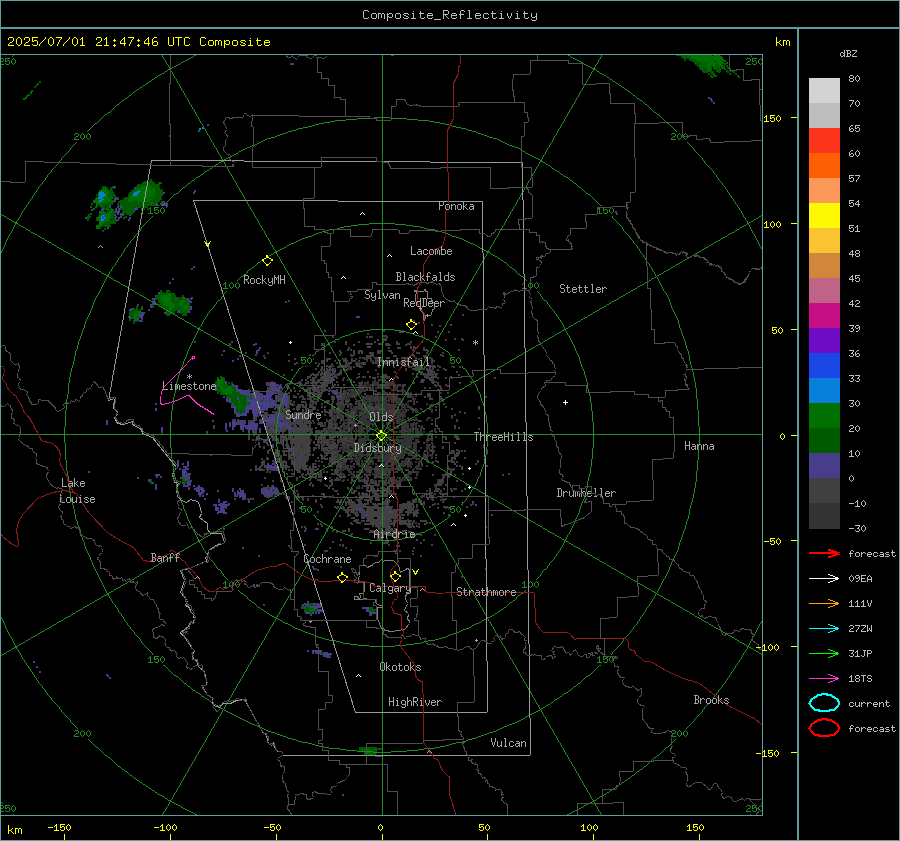Click the Sylvan label
Viewport: 900px width, 841px height.
(382, 295)
